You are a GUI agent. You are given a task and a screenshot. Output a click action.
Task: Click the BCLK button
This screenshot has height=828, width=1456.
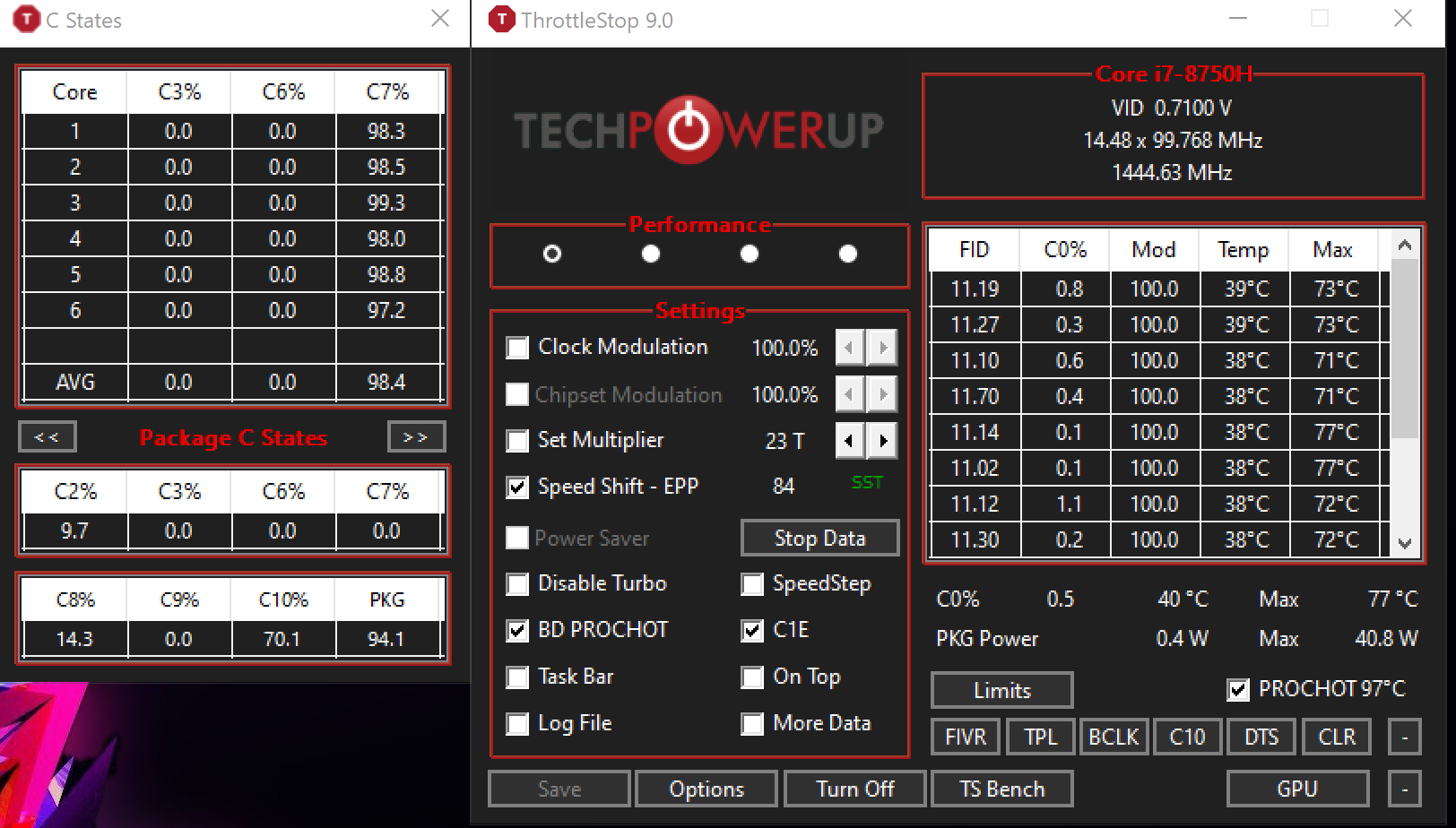tap(1114, 737)
